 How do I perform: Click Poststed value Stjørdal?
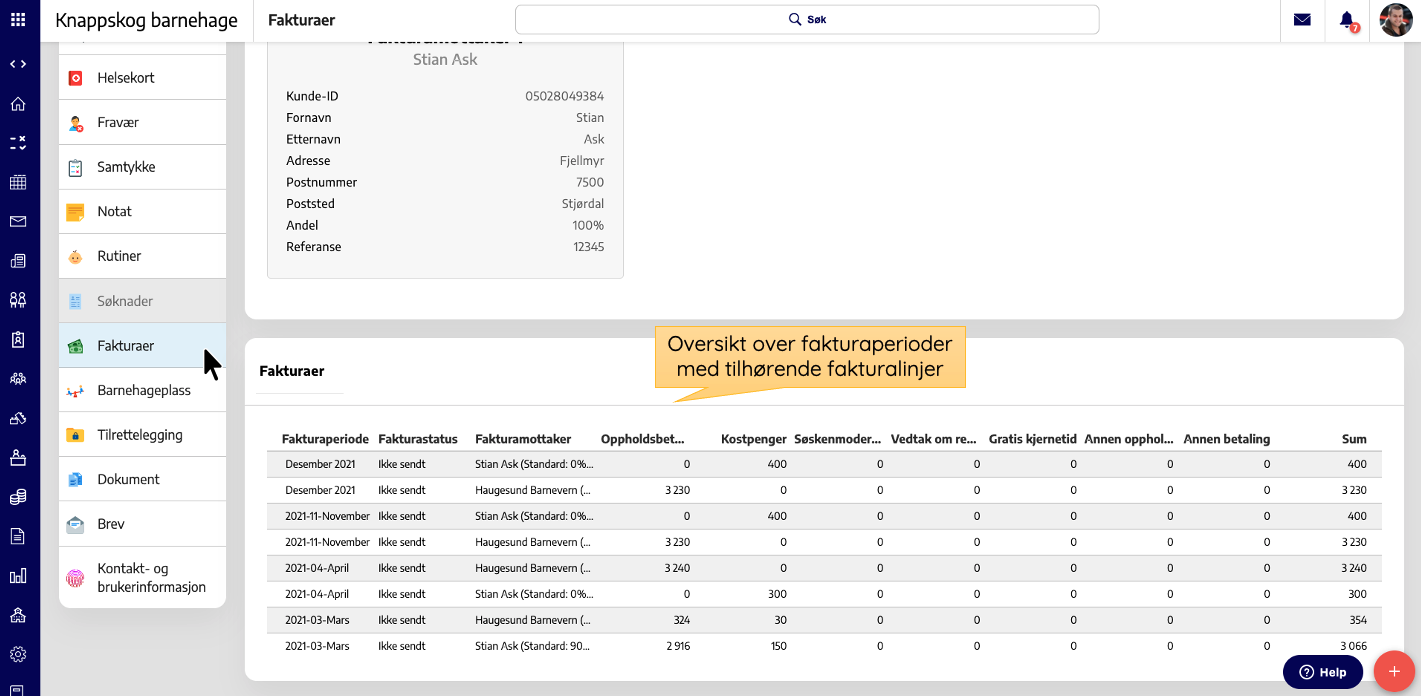pos(582,204)
